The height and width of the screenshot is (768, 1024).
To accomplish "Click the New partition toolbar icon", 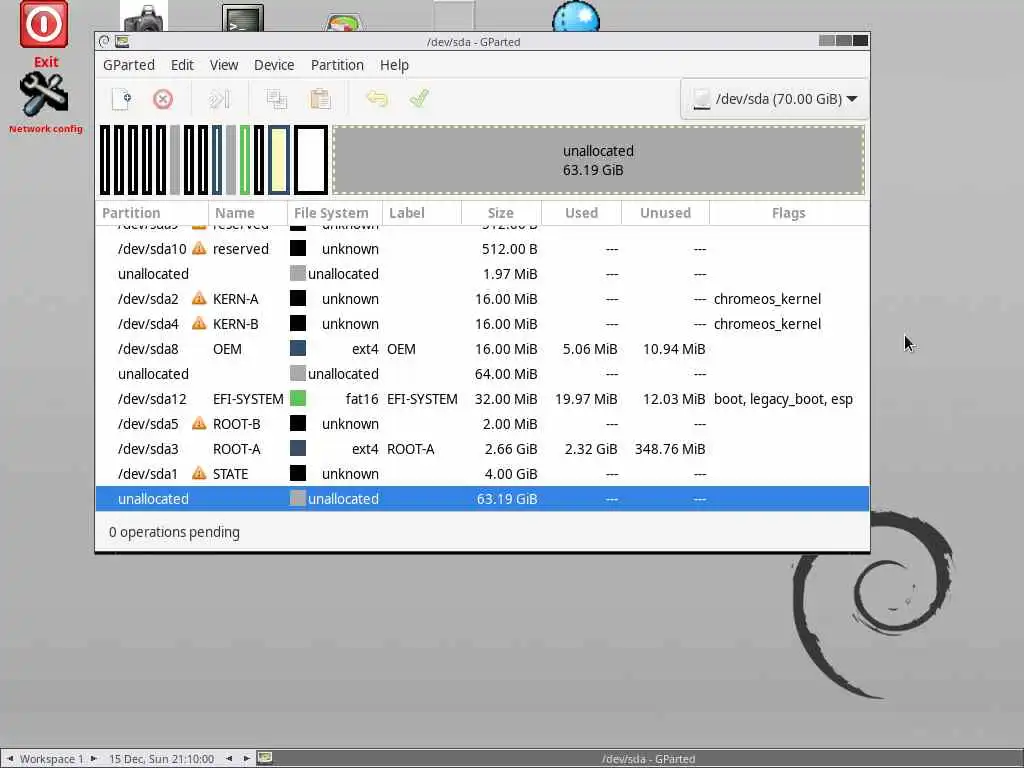I will click(x=122, y=99).
